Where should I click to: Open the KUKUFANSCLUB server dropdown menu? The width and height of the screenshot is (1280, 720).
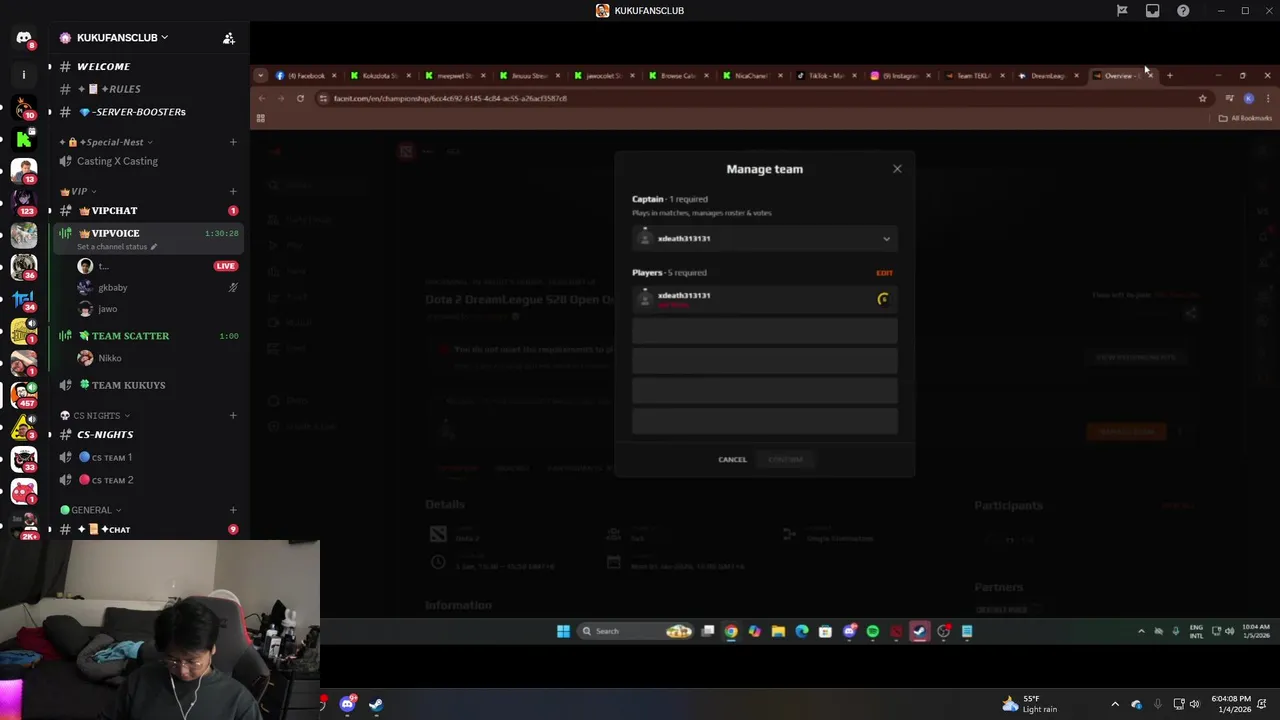tap(114, 38)
